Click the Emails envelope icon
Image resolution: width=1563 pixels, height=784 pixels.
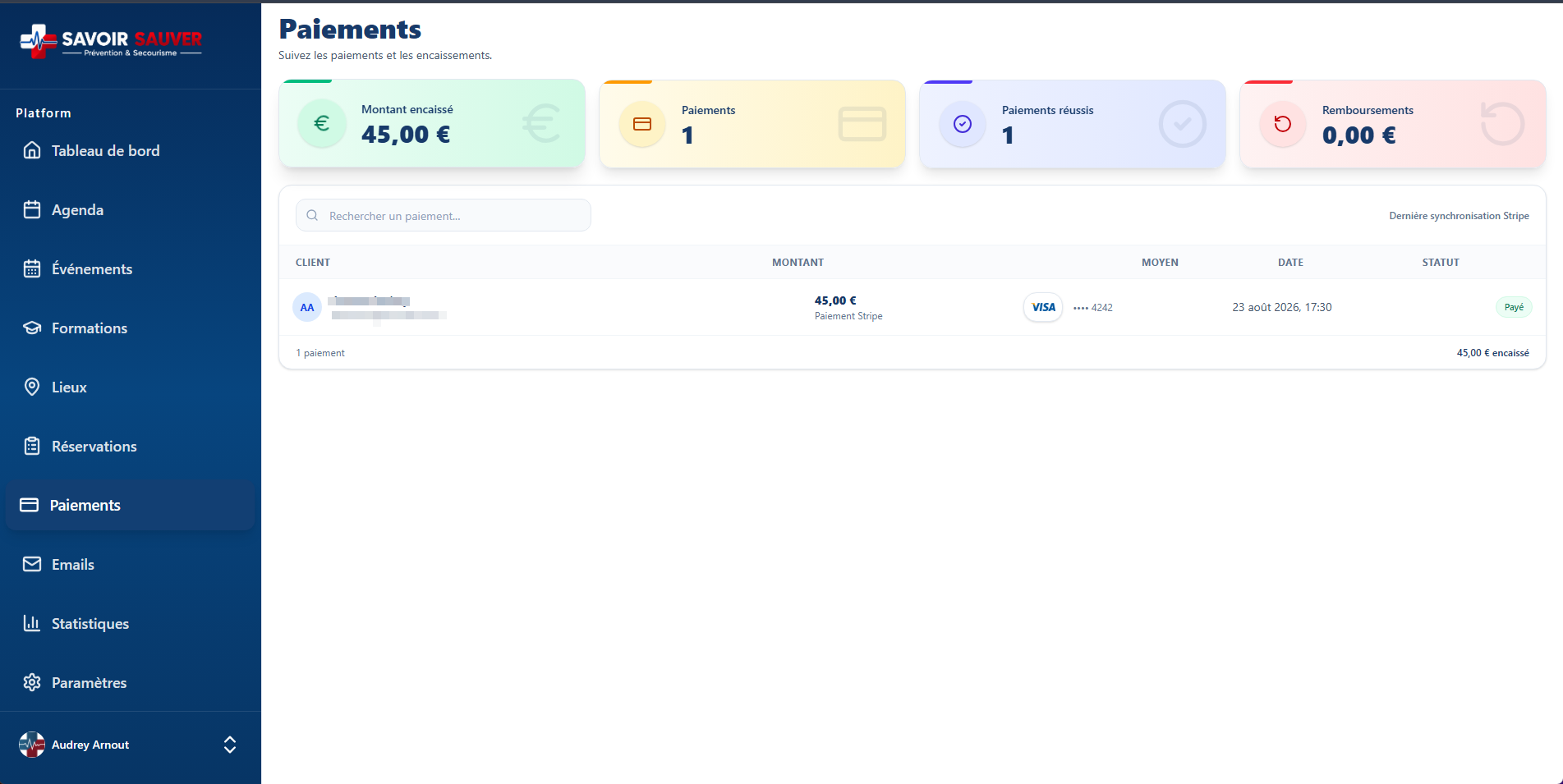pos(32,564)
